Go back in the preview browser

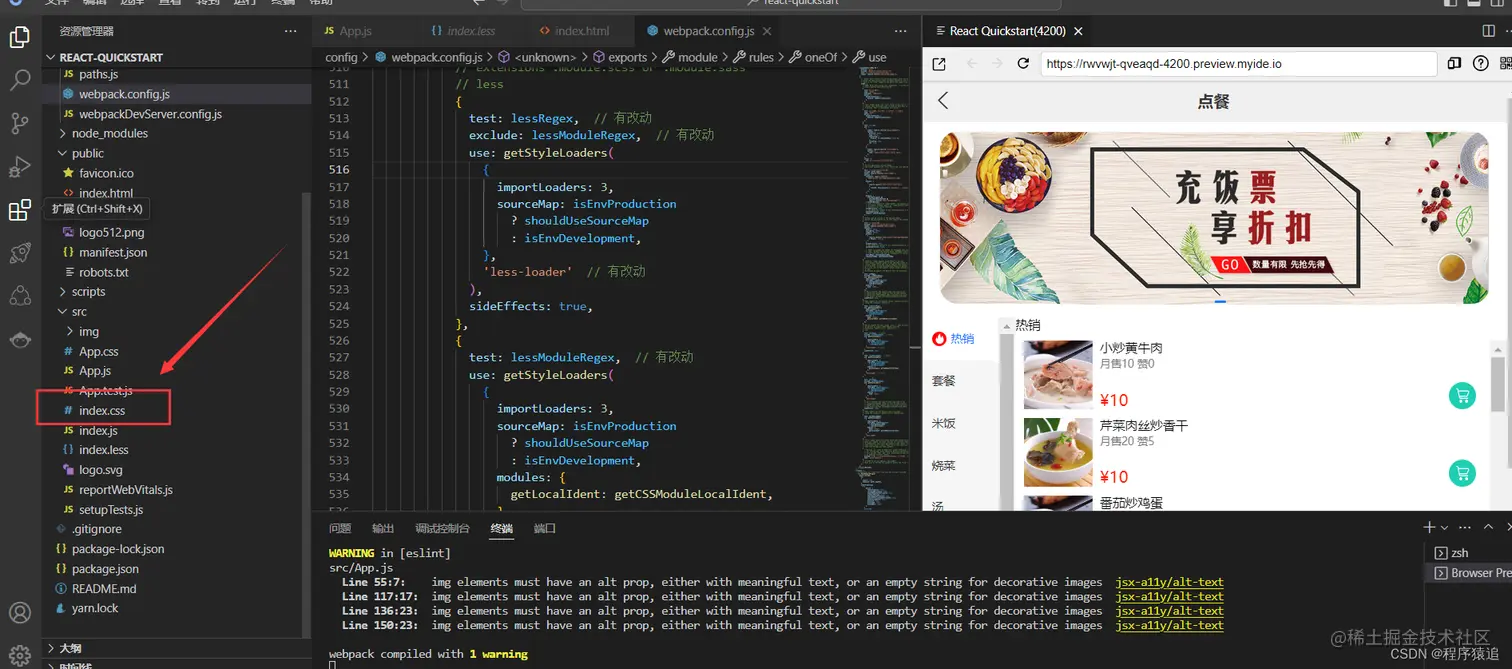[x=970, y=64]
